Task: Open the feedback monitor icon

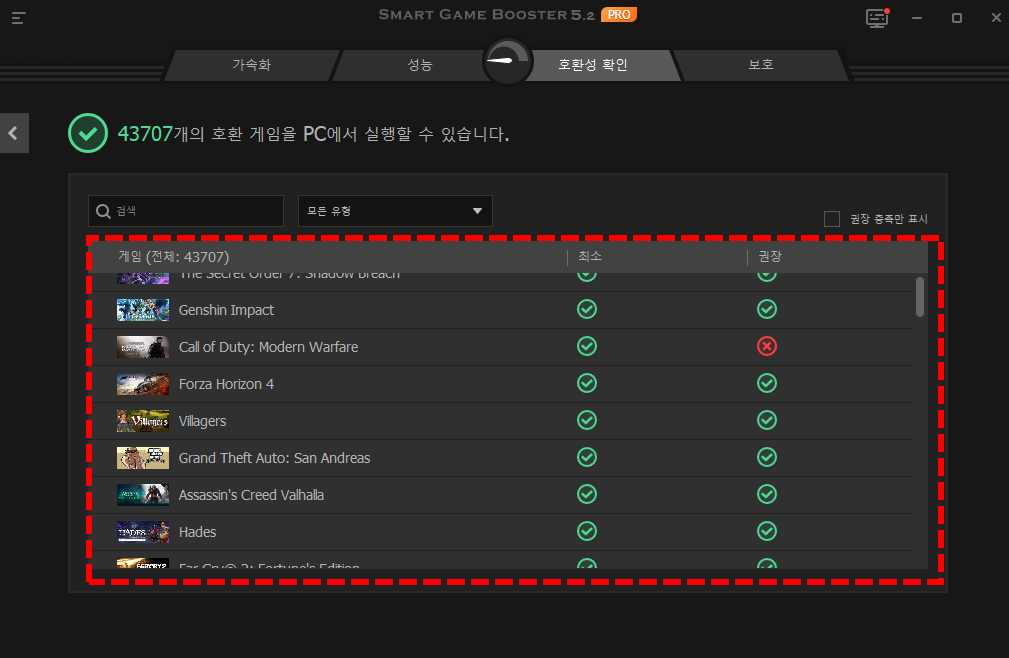Action: pyautogui.click(x=877, y=18)
